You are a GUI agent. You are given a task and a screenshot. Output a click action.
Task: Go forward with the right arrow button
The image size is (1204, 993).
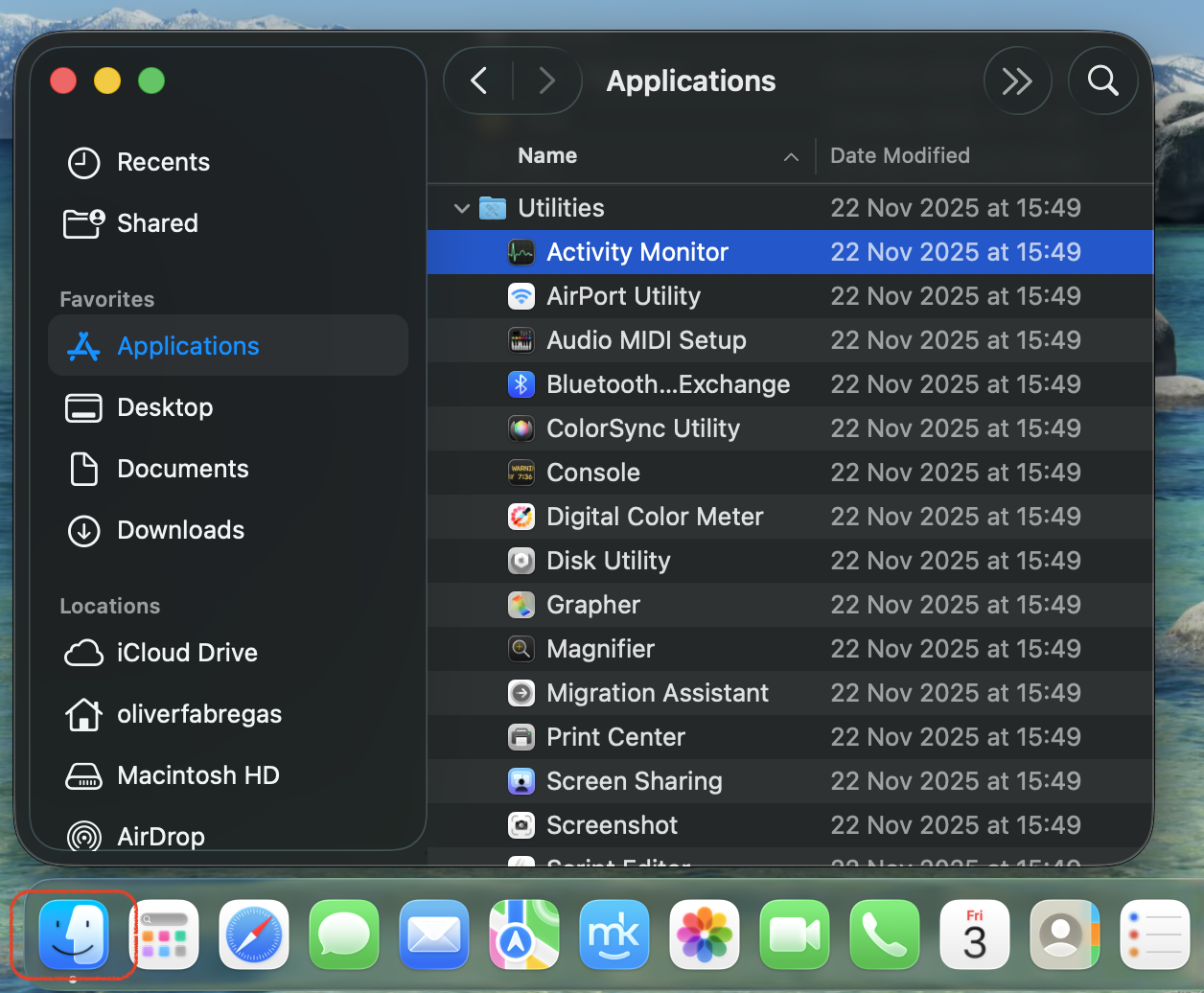547,81
